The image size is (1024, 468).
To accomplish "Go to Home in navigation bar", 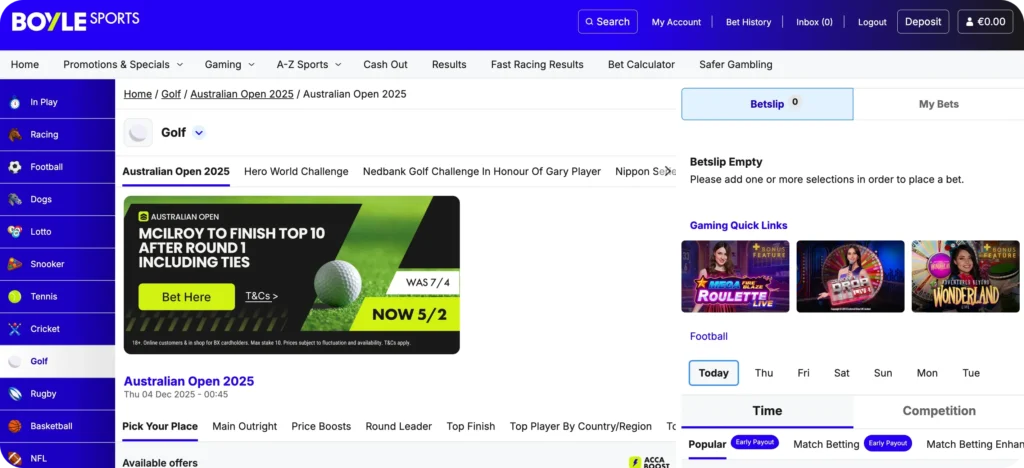I will tap(25, 65).
